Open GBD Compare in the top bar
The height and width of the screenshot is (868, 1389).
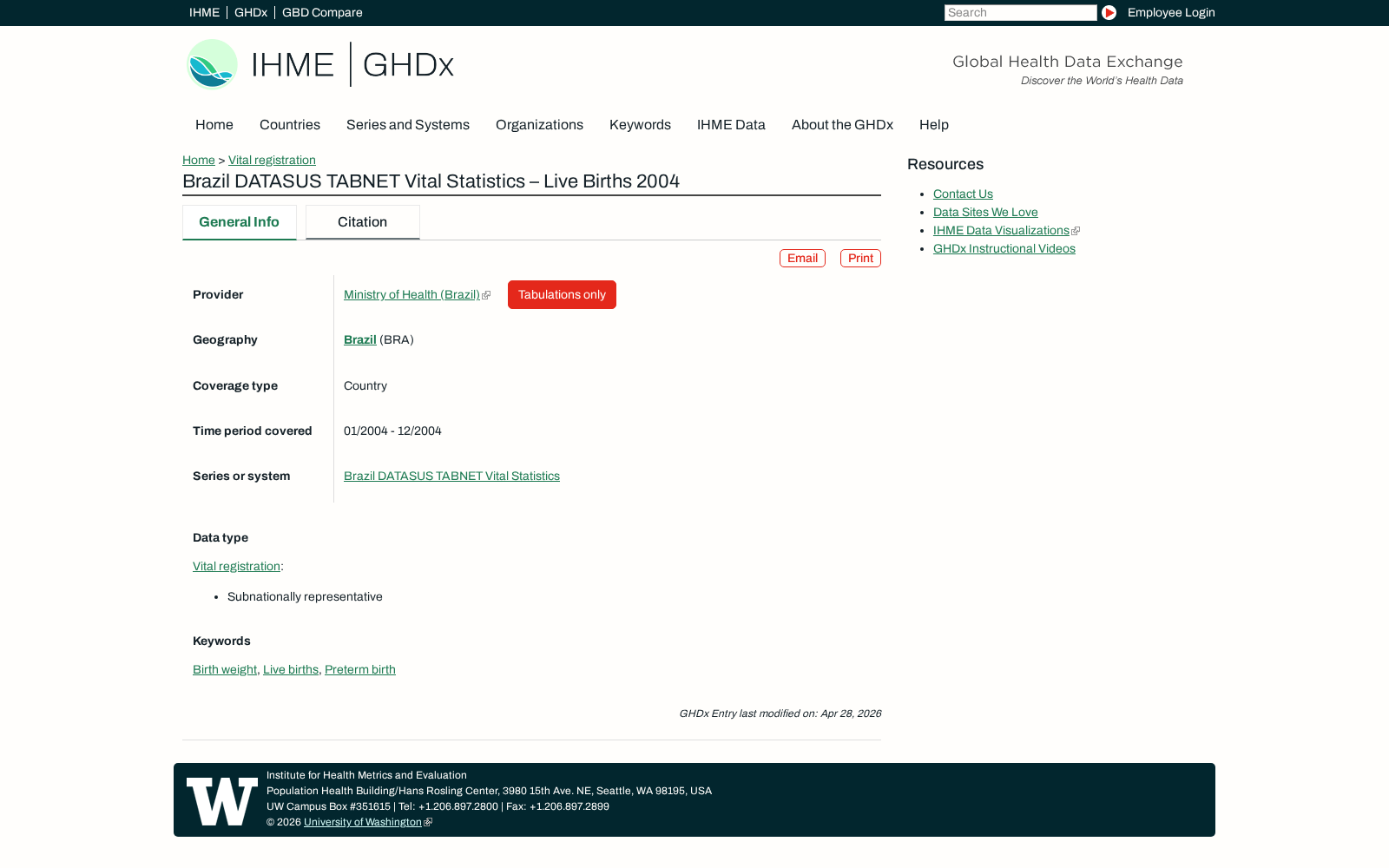(322, 12)
